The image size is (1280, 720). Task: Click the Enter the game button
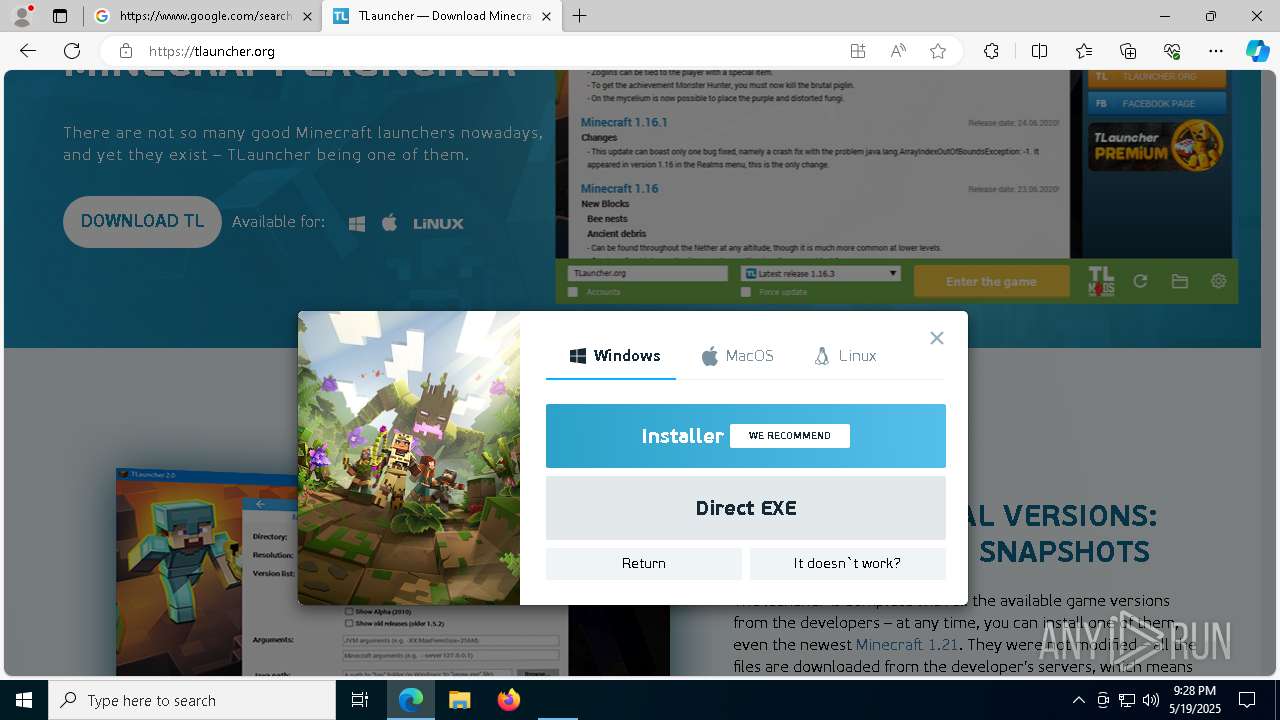click(x=991, y=282)
